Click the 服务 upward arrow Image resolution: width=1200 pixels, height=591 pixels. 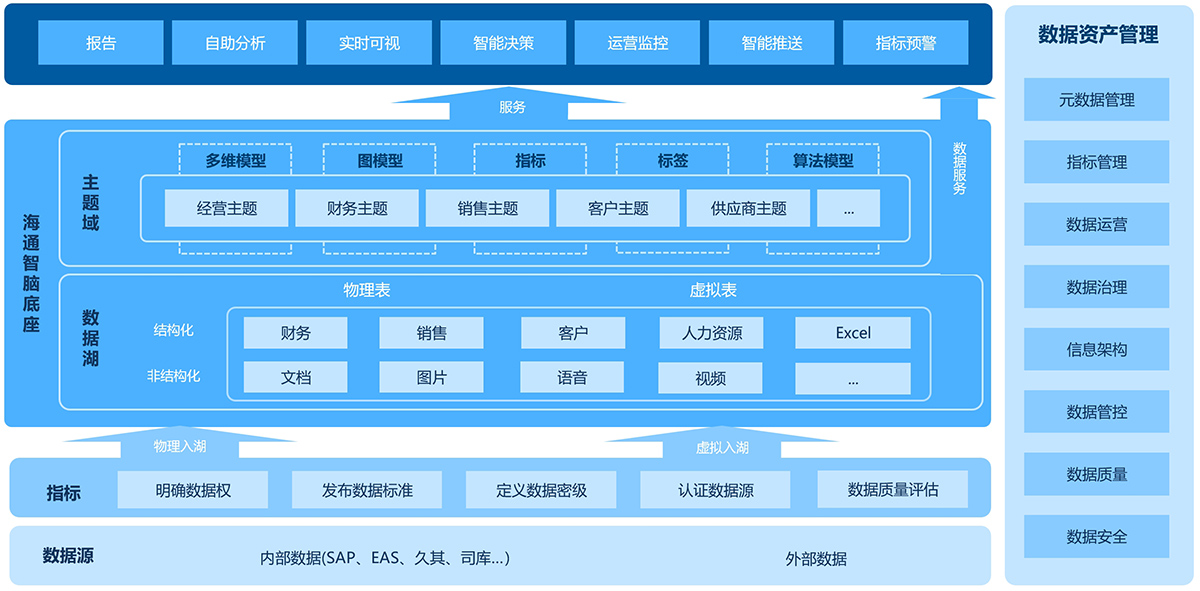pos(511,103)
